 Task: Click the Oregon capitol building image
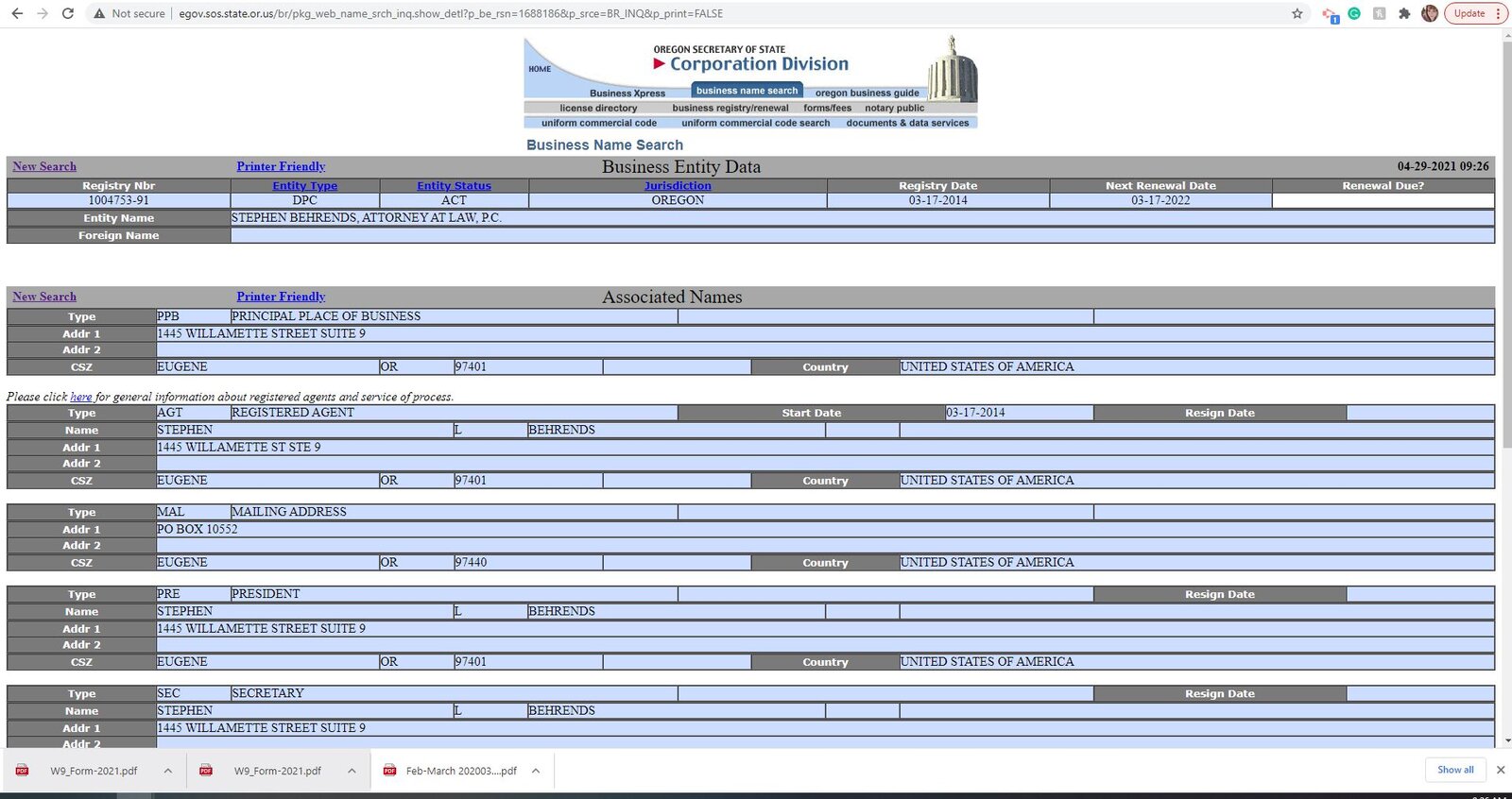pyautogui.click(x=952, y=68)
